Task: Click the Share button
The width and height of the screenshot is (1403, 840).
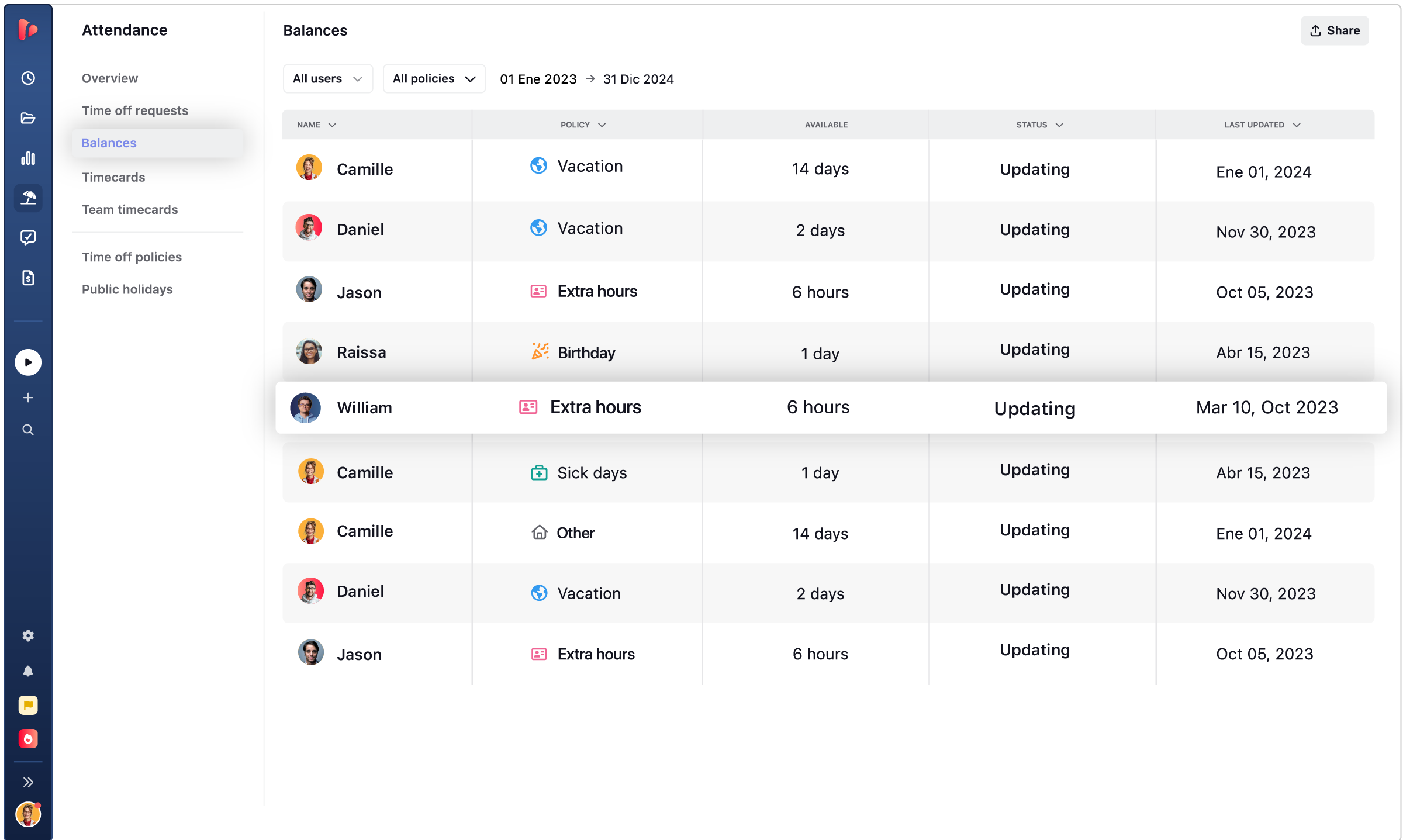Action: tap(1335, 30)
